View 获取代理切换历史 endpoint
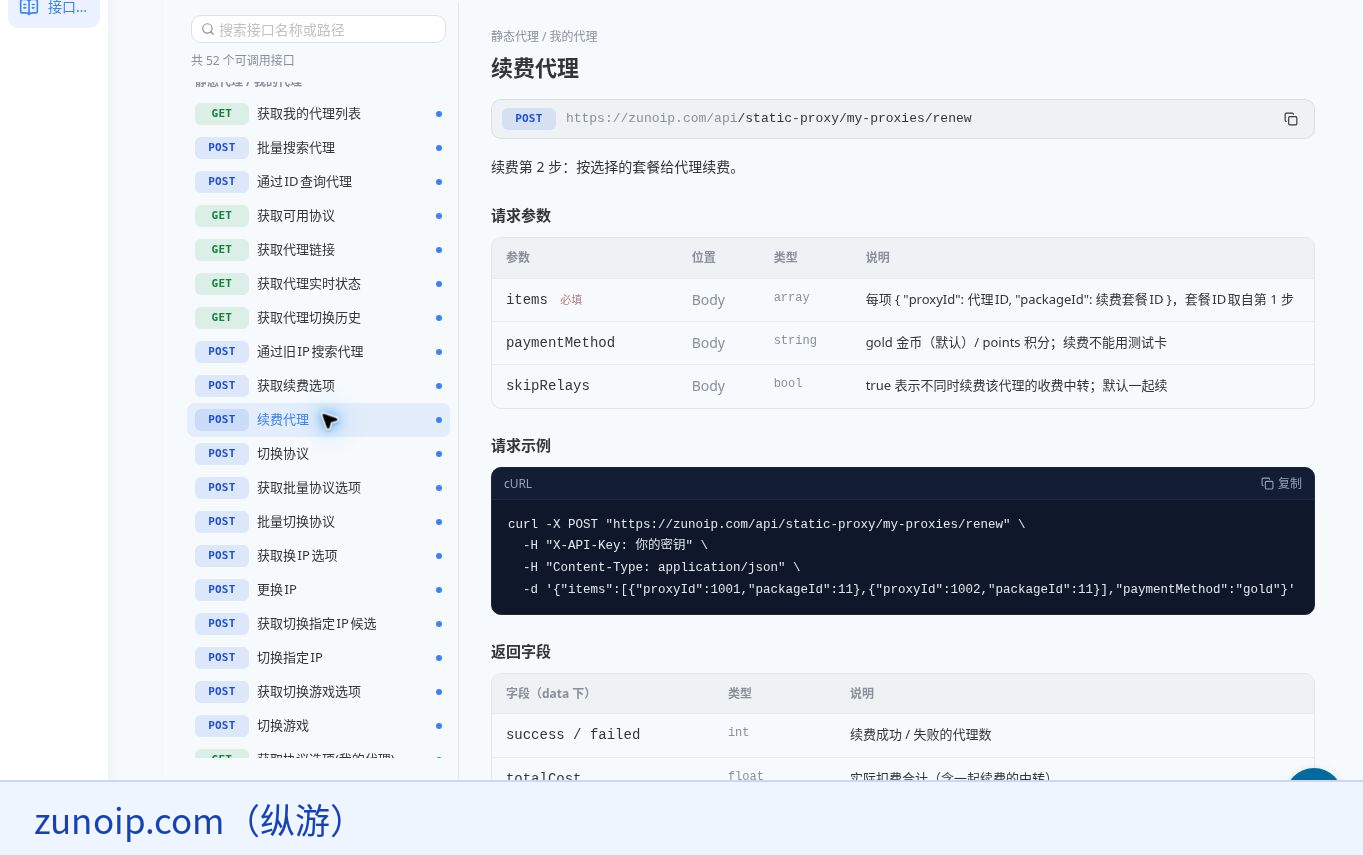1363x855 pixels. point(318,318)
